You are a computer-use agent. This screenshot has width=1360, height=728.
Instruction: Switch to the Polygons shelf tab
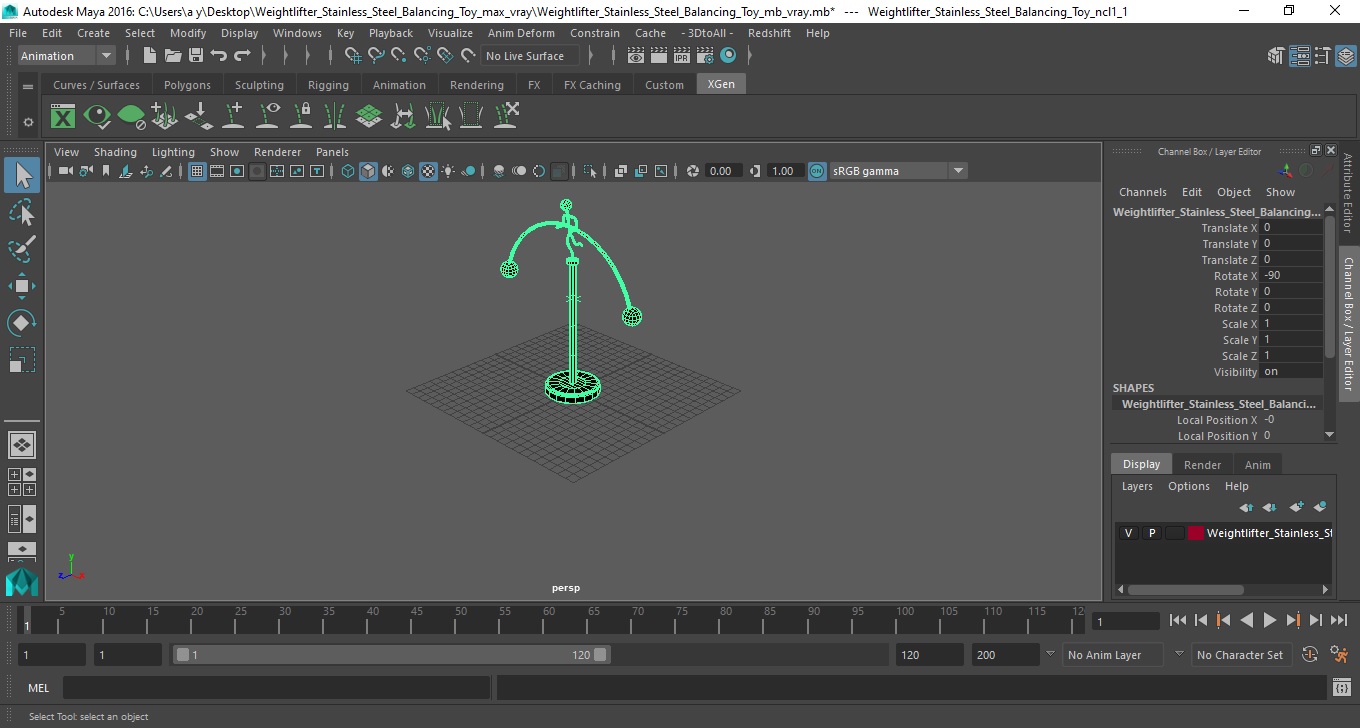187,85
